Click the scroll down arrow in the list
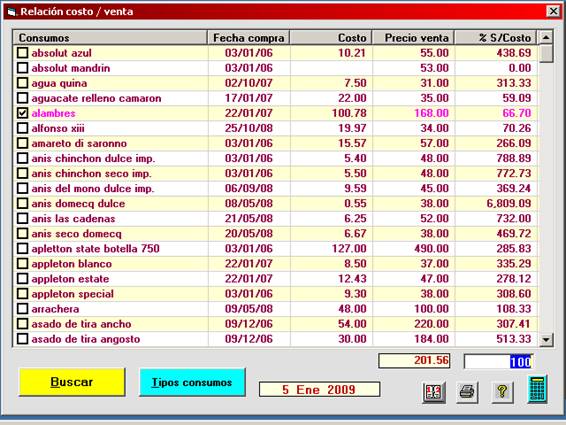The height and width of the screenshot is (425, 566). click(546, 339)
